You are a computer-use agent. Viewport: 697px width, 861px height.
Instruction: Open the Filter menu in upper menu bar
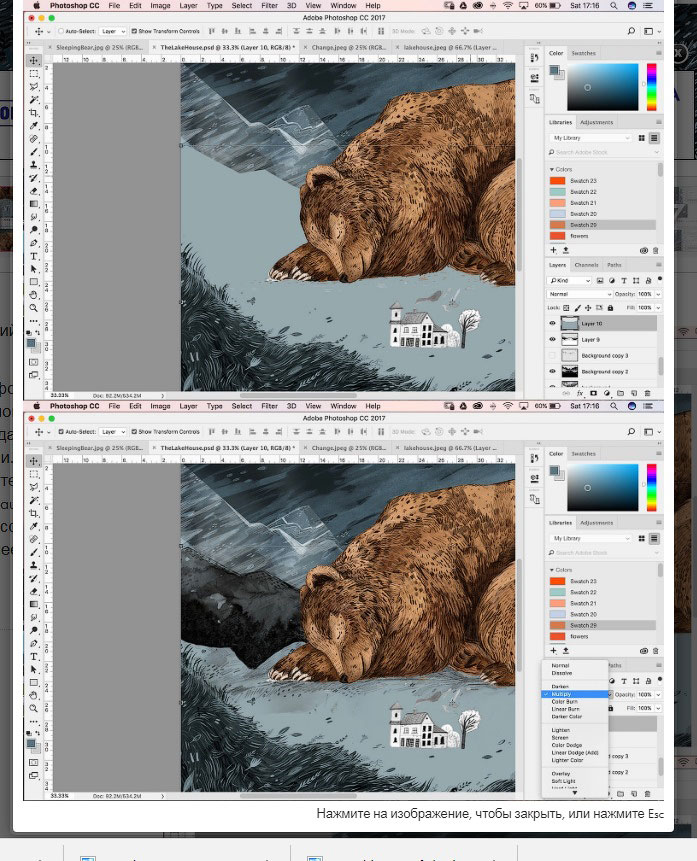pyautogui.click(x=269, y=5)
